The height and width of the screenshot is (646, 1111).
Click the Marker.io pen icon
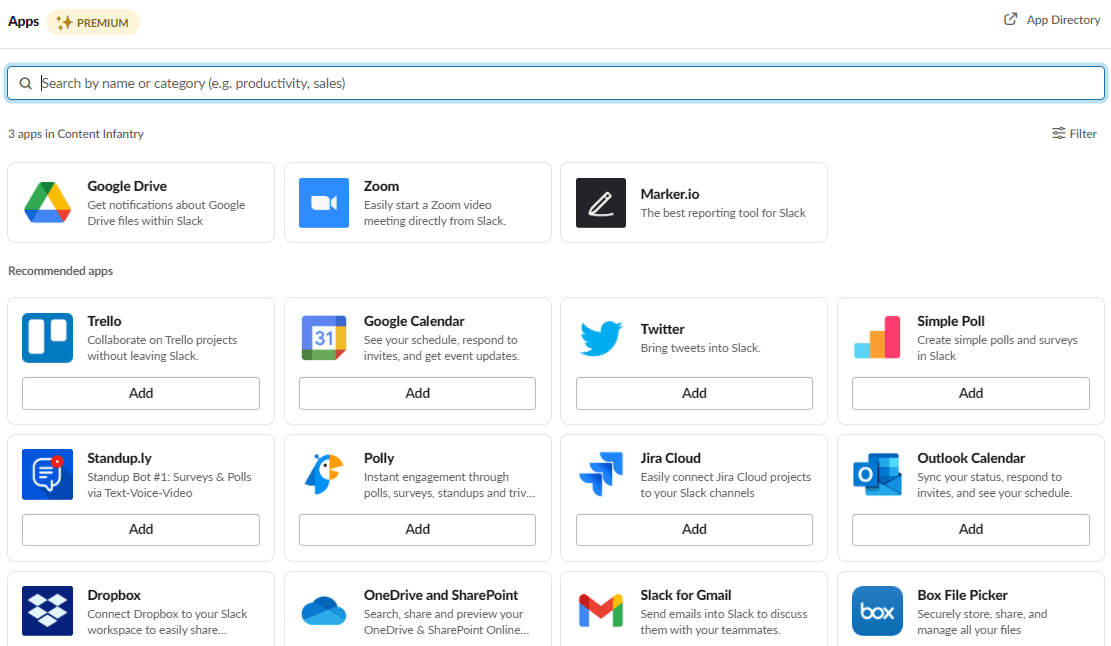point(601,203)
